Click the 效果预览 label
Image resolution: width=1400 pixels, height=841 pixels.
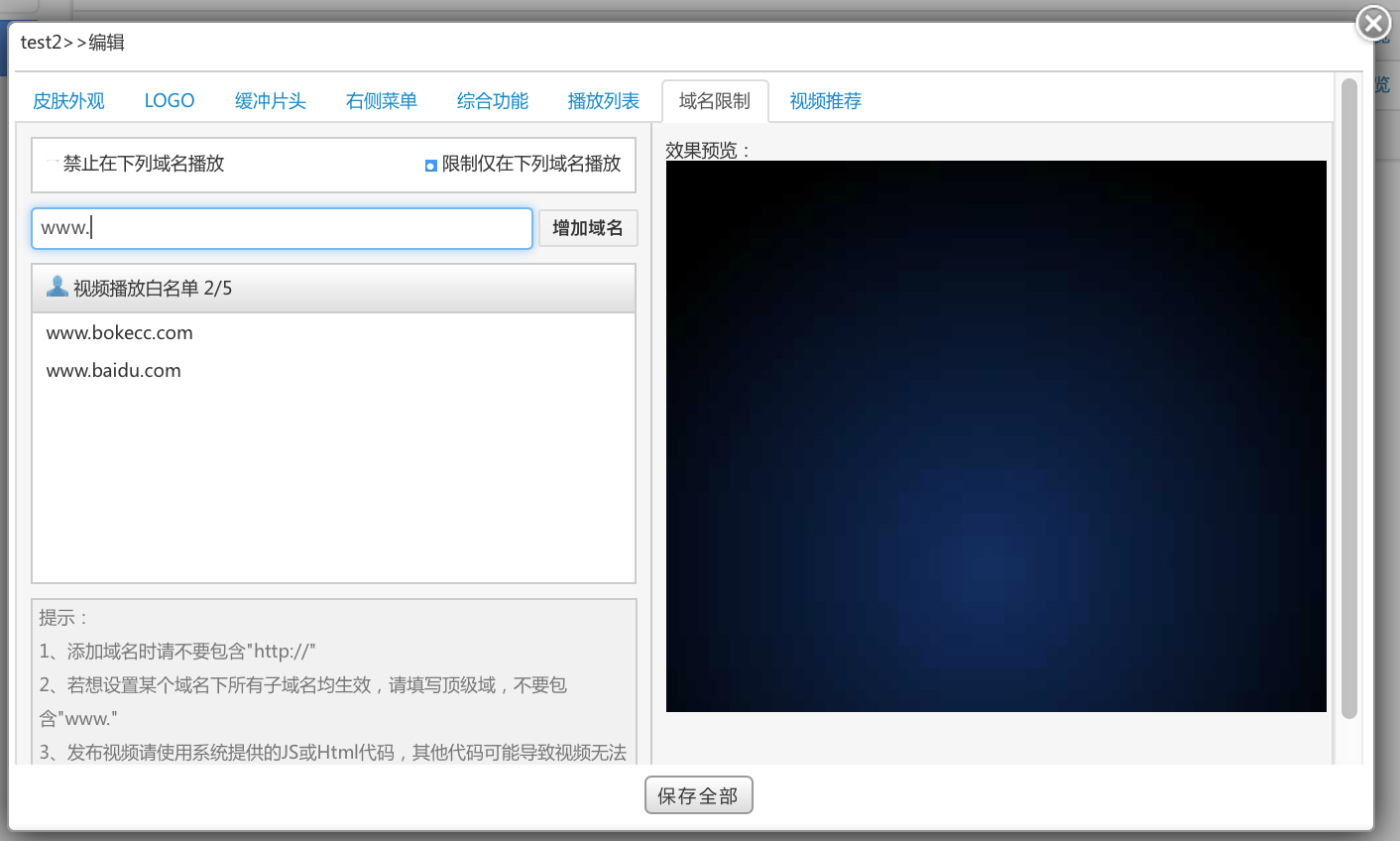708,151
